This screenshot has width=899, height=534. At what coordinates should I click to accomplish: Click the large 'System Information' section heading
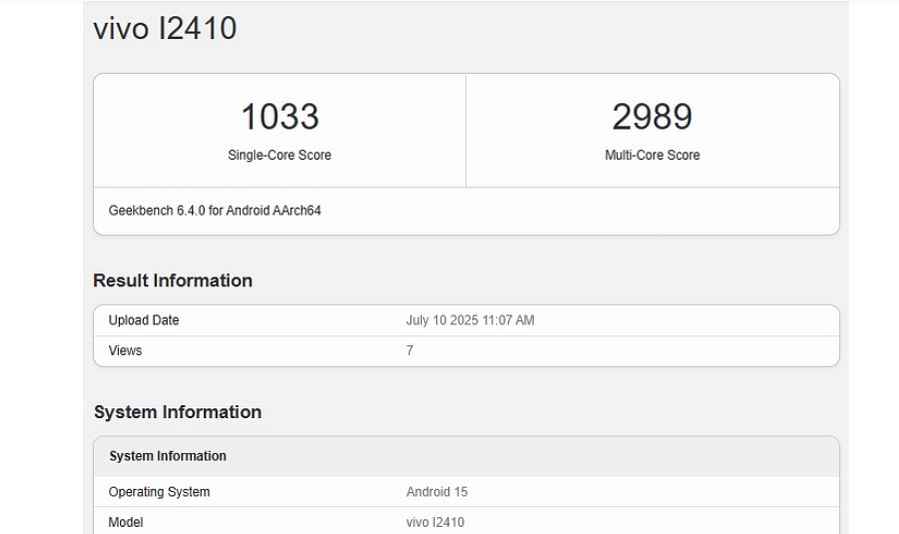point(178,412)
